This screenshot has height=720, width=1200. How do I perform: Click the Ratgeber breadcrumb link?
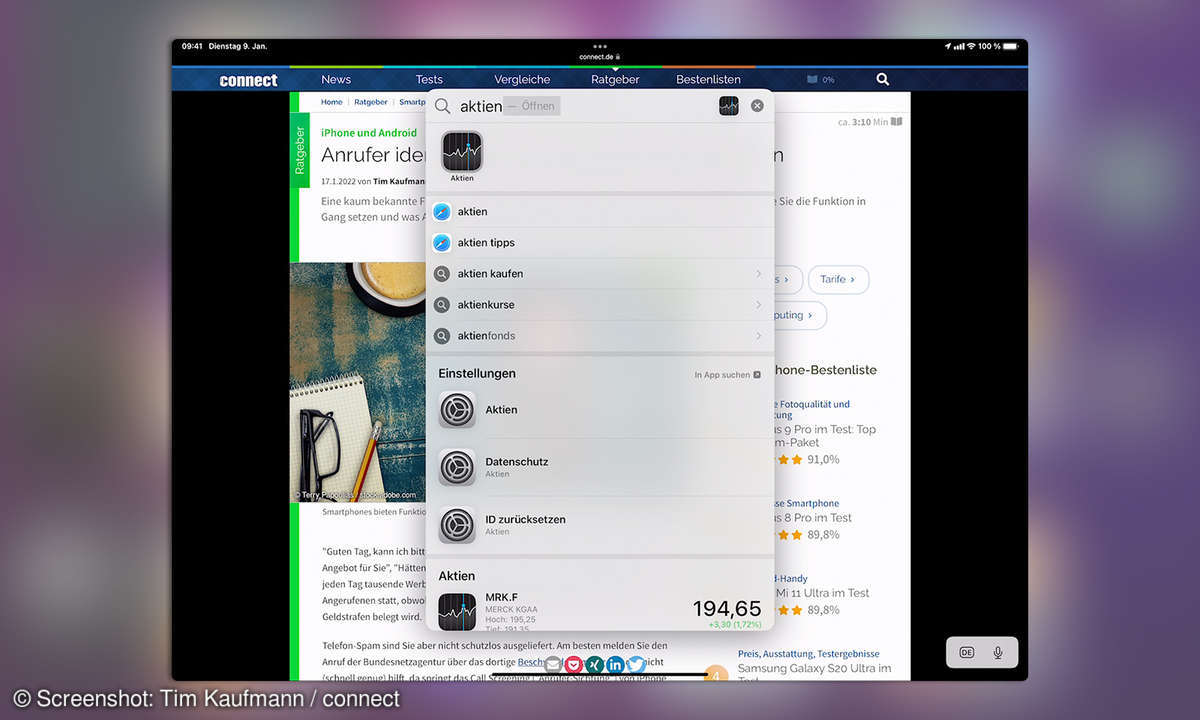tap(370, 102)
